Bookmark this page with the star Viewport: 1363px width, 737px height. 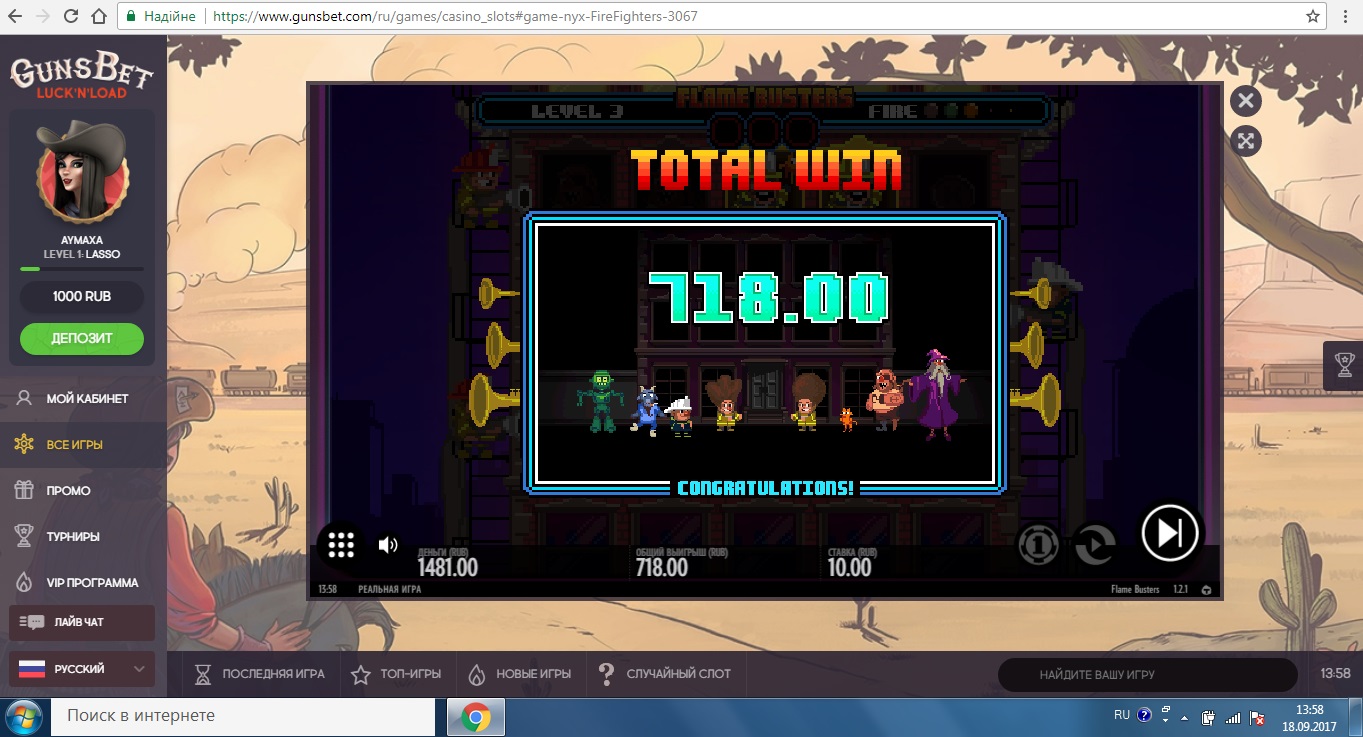coord(1313,17)
